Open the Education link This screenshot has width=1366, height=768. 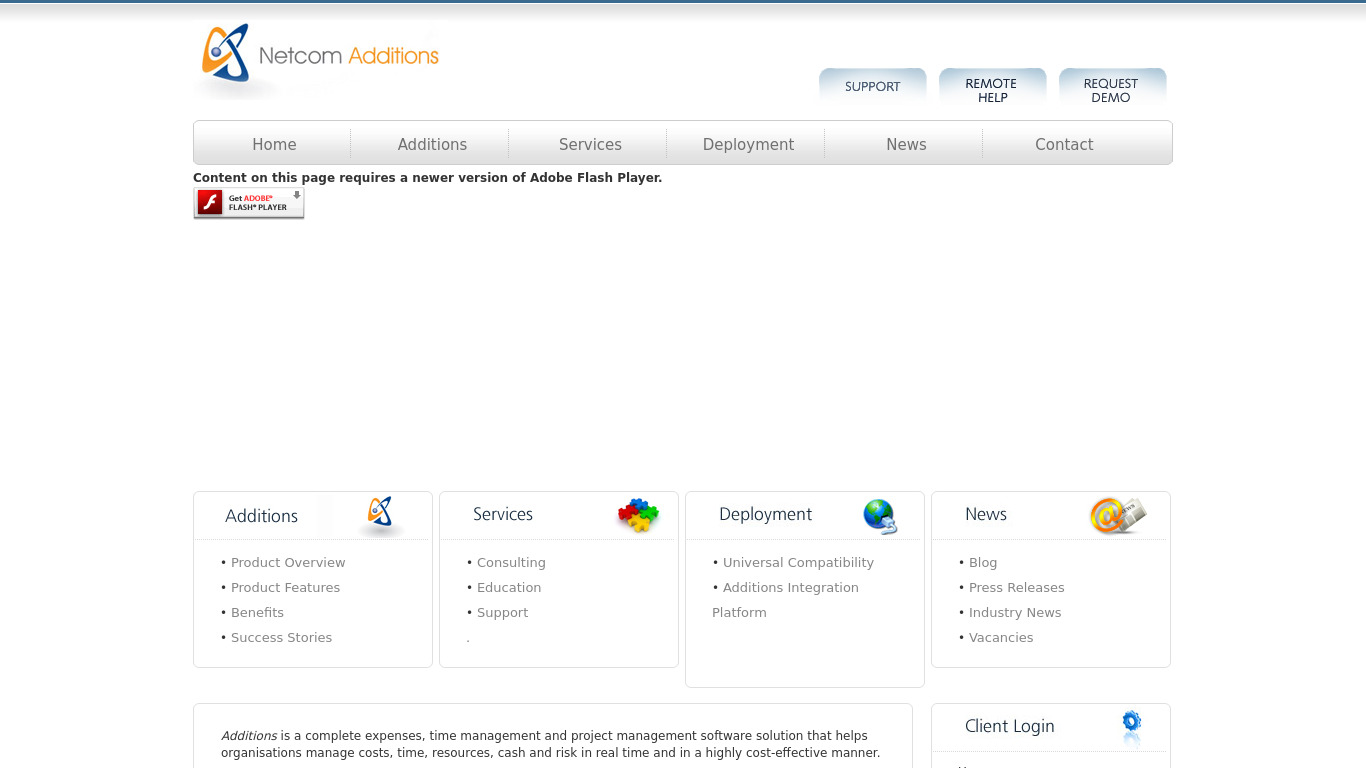[509, 587]
